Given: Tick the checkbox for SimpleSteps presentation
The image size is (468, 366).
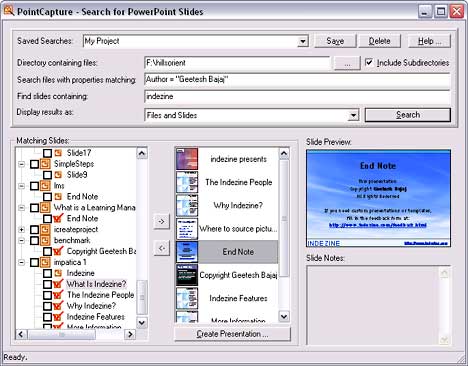Looking at the screenshot, I should click(34, 164).
